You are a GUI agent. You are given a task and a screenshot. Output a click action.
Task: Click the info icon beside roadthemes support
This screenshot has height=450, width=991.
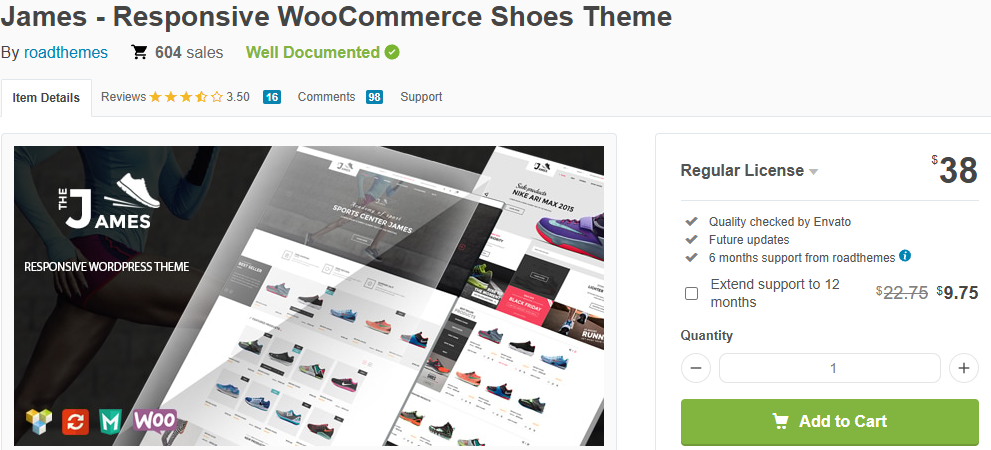point(905,256)
